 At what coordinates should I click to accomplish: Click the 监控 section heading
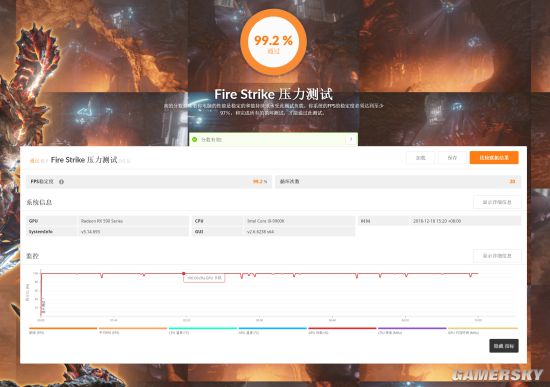coord(33,256)
